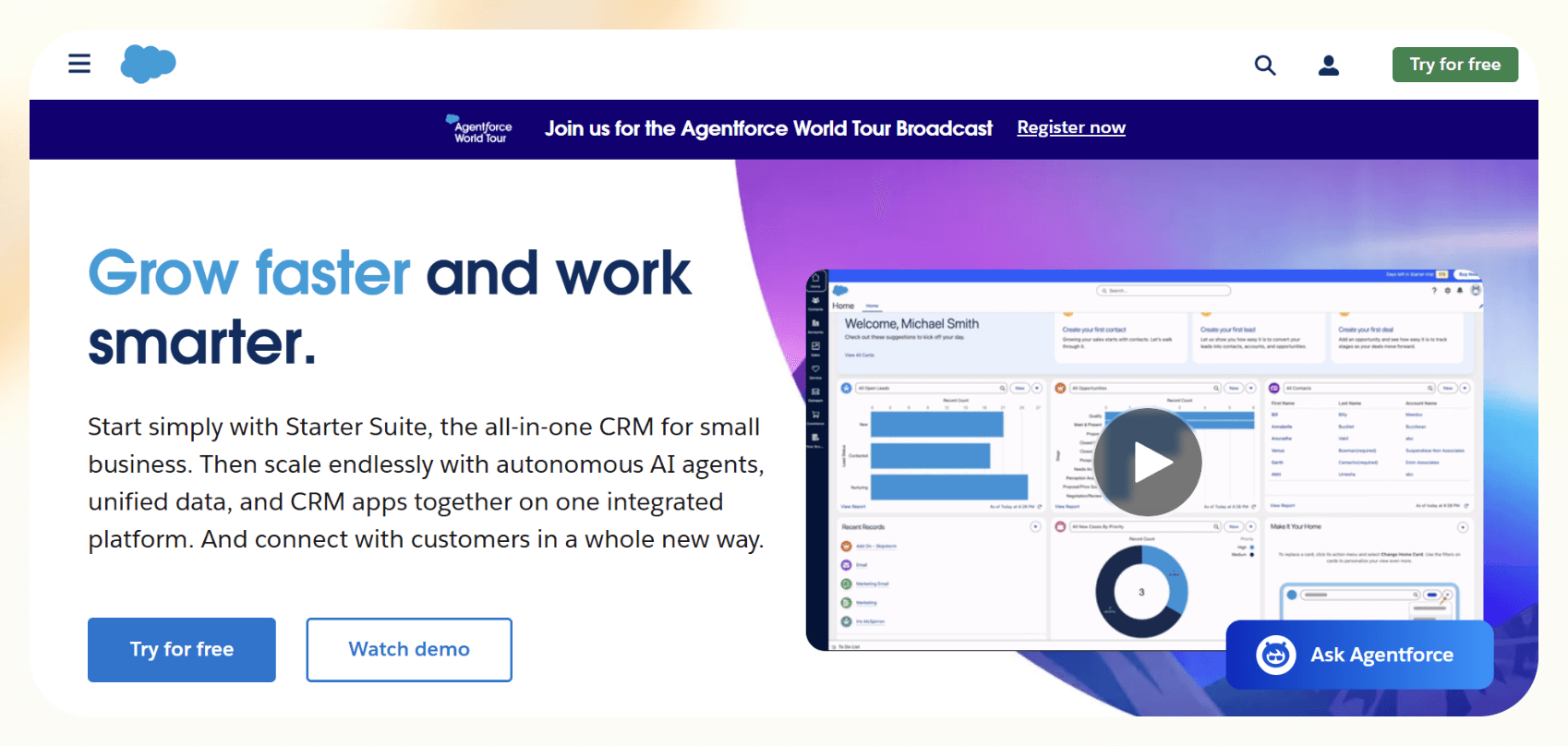Open the search magnifier icon

tap(1265, 66)
